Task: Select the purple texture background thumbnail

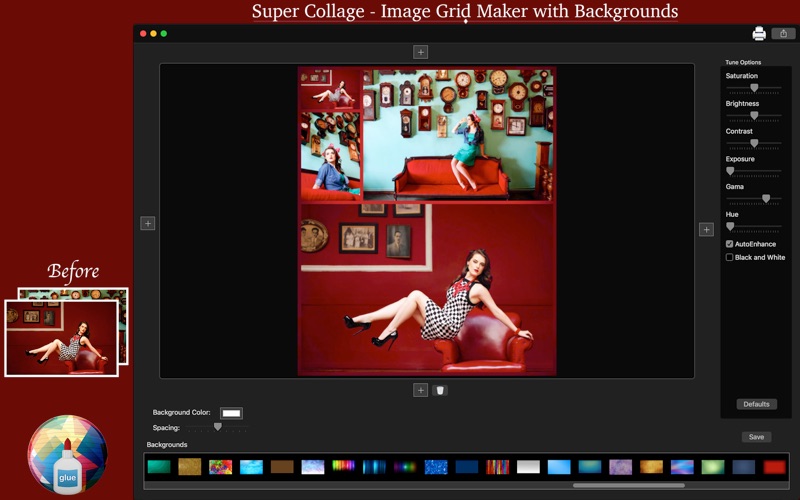Action: pyautogui.click(x=620, y=466)
